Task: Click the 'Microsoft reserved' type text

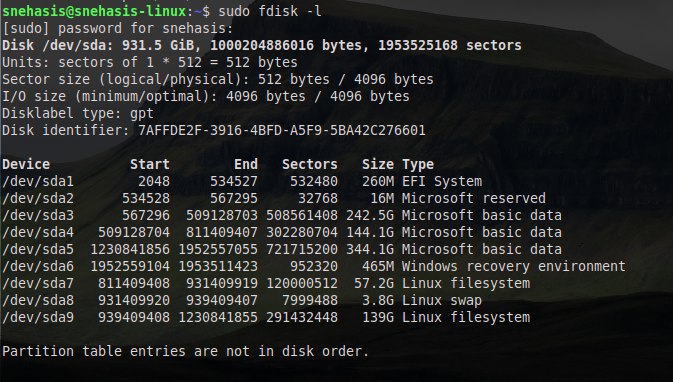Action: pyautogui.click(x=473, y=198)
